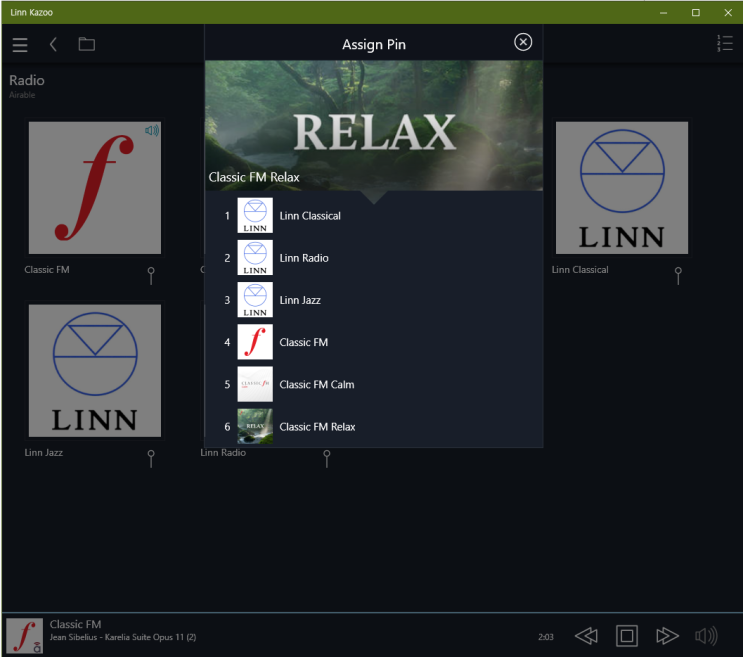Click the now-playing Classic FM title
743x657 pixels.
(x=75, y=624)
